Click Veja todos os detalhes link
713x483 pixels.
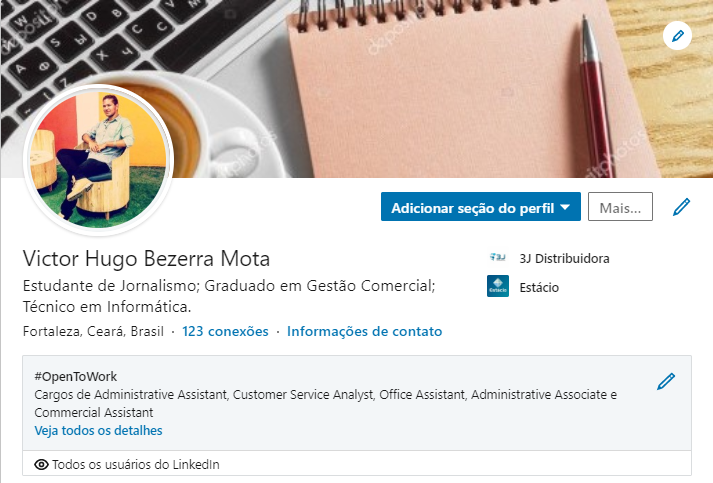coord(98,431)
